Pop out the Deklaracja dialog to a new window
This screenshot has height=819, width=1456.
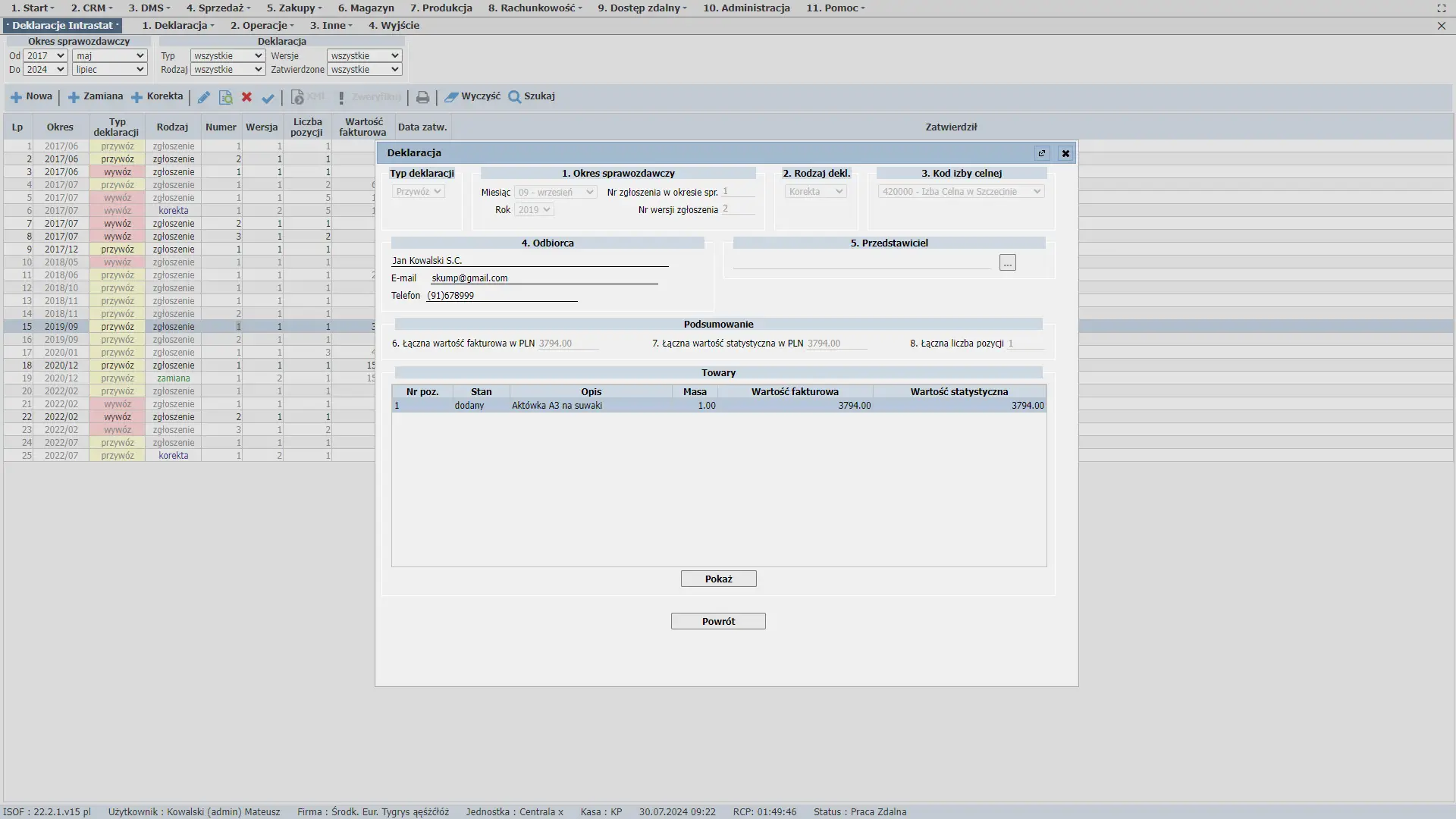[x=1042, y=153]
